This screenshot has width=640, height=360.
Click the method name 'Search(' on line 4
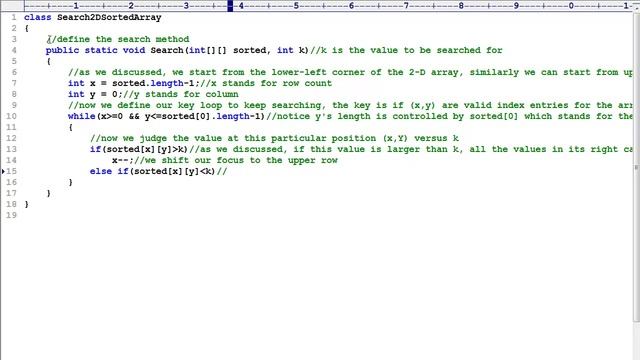169,51
